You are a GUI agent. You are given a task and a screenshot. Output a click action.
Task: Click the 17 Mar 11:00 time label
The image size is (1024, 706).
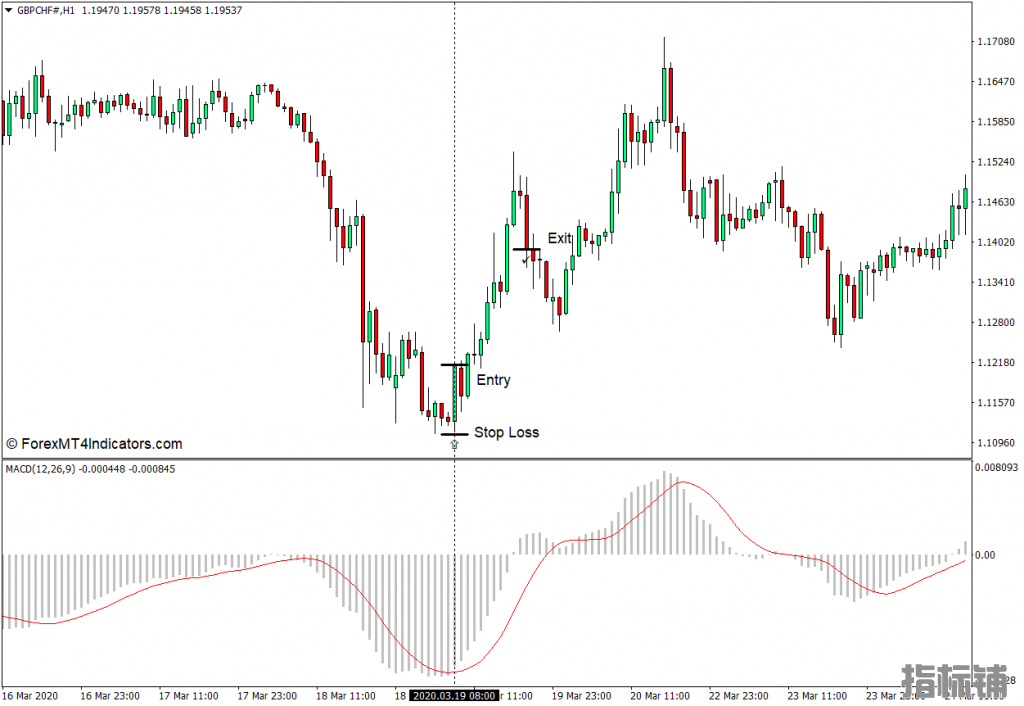pos(189,696)
